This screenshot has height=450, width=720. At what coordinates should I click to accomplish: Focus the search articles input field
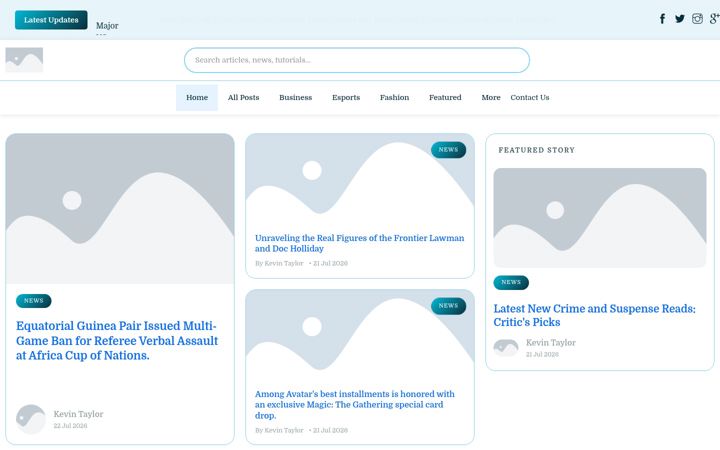(357, 60)
